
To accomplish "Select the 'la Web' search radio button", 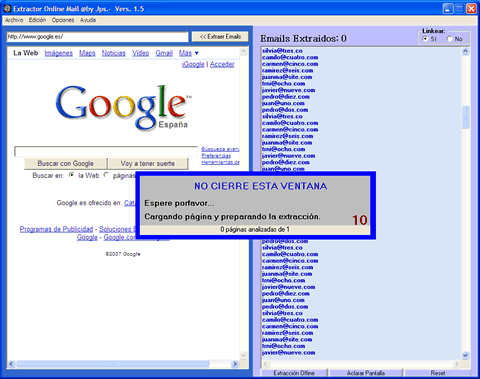I will click(71, 175).
